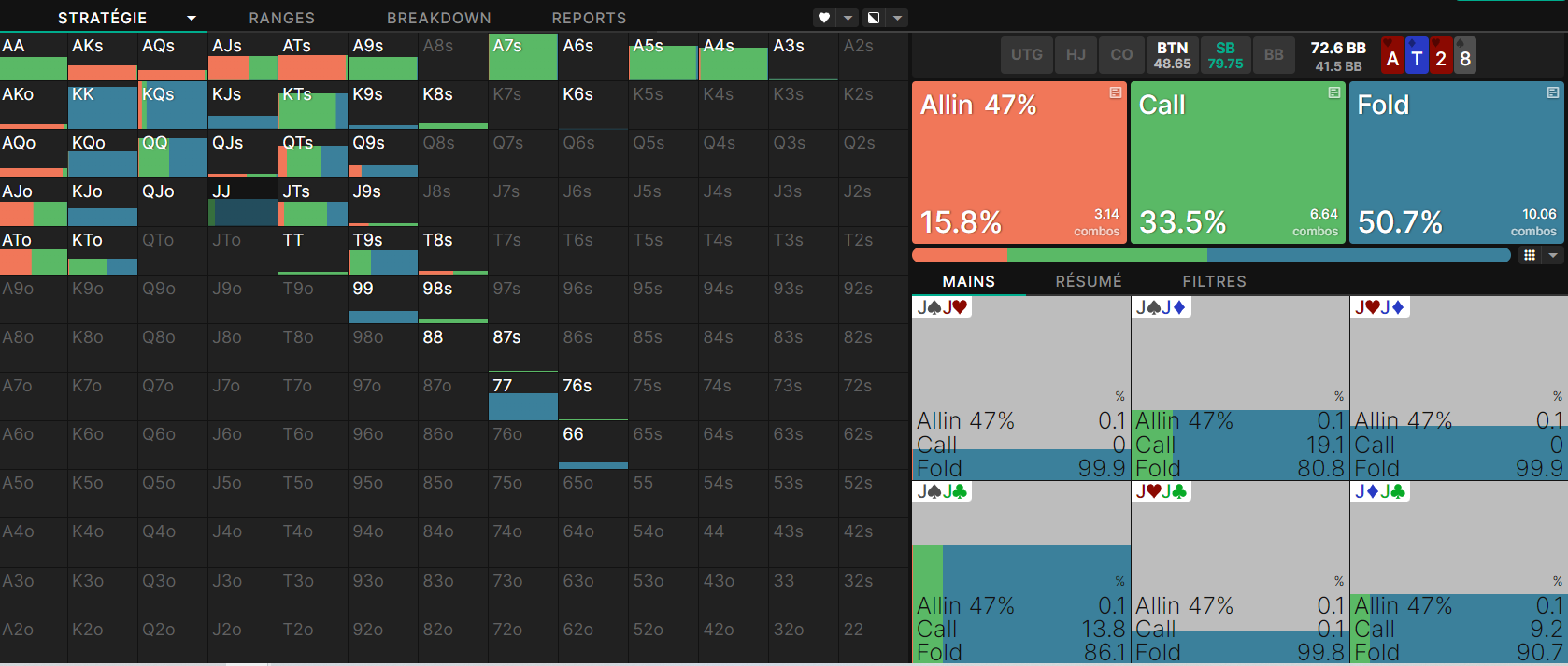Expand the dropdown next to grid view icon

(x=1553, y=255)
